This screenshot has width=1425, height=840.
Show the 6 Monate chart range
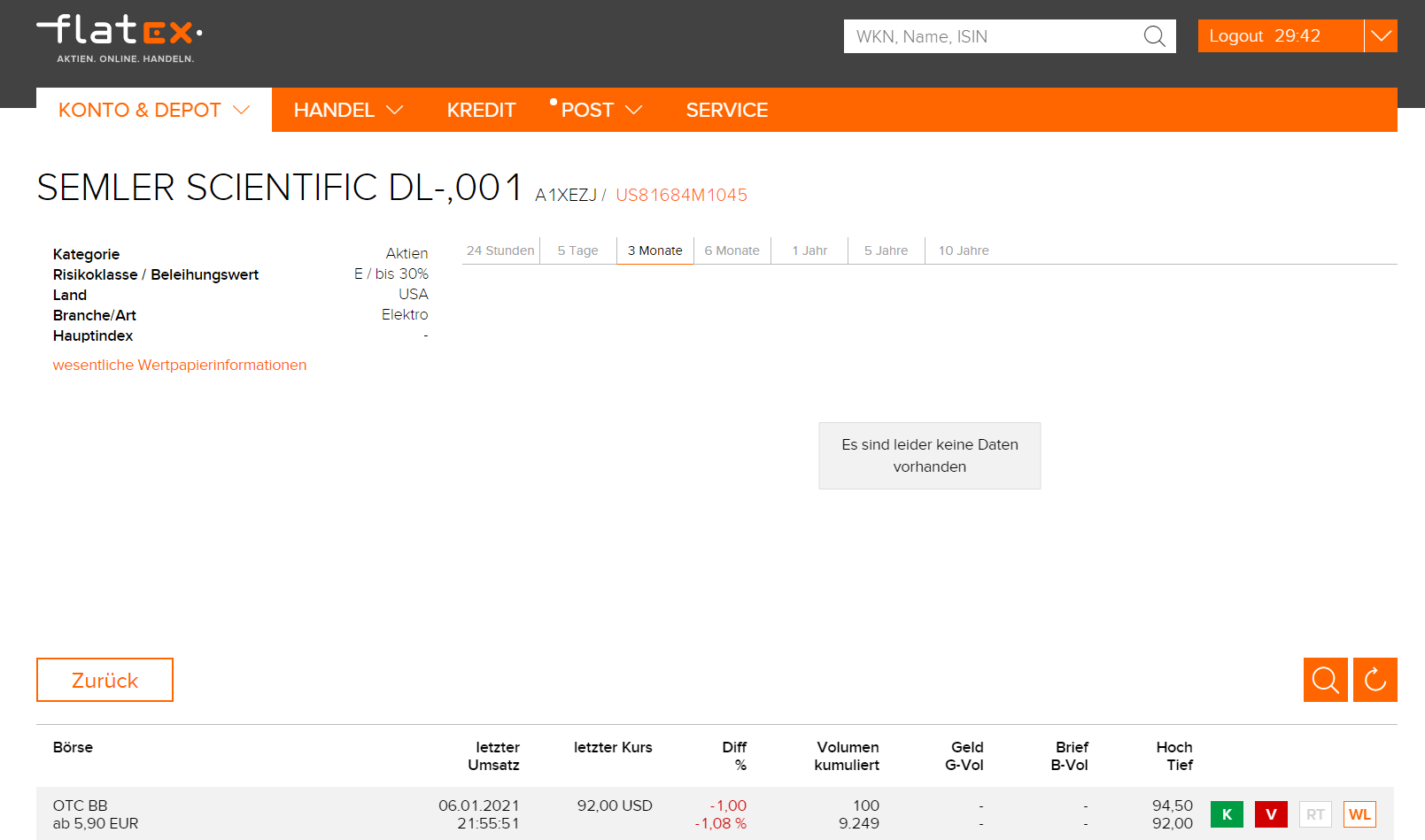click(732, 250)
